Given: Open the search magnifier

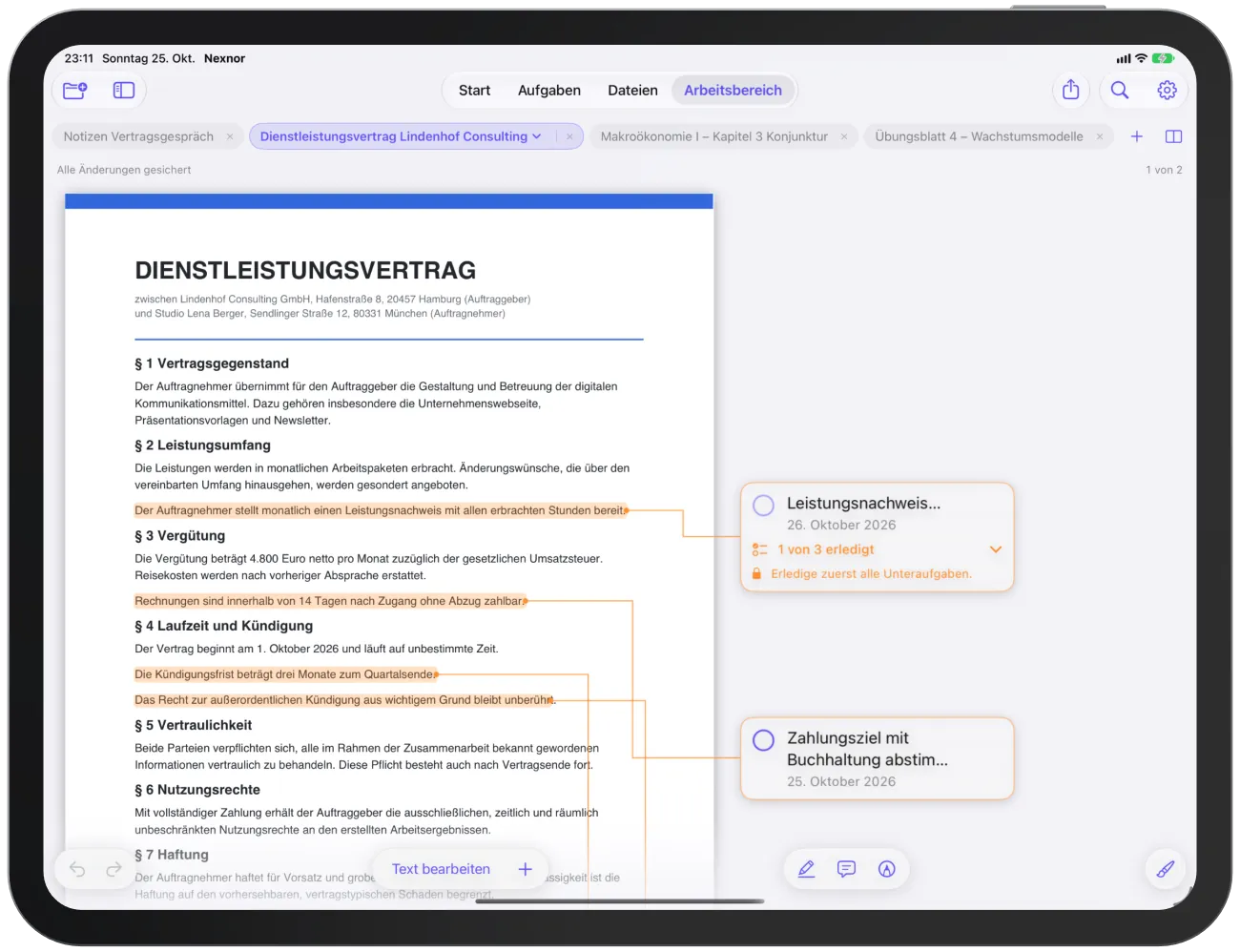Looking at the screenshot, I should 1120,90.
